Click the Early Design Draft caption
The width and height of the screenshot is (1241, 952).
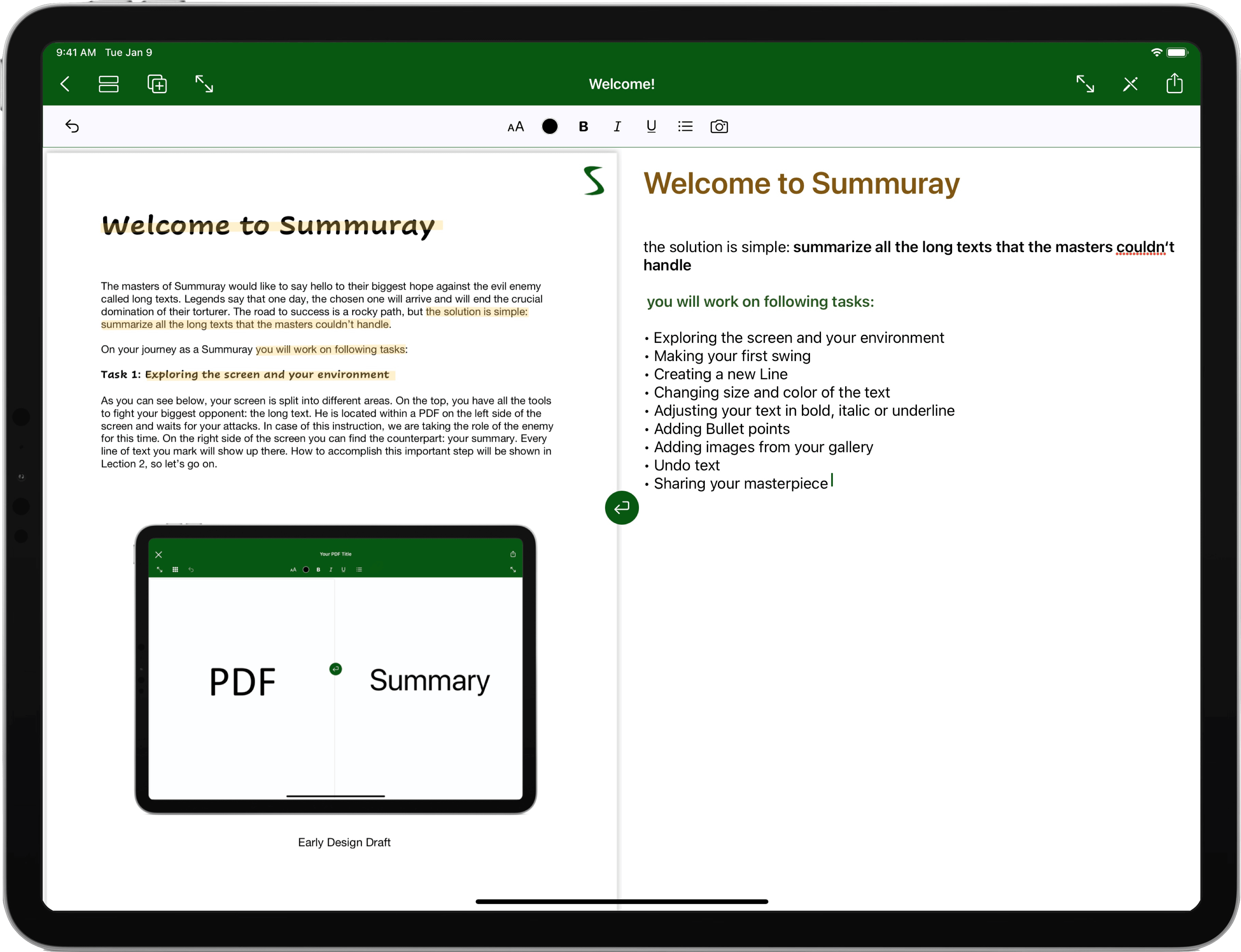click(344, 842)
